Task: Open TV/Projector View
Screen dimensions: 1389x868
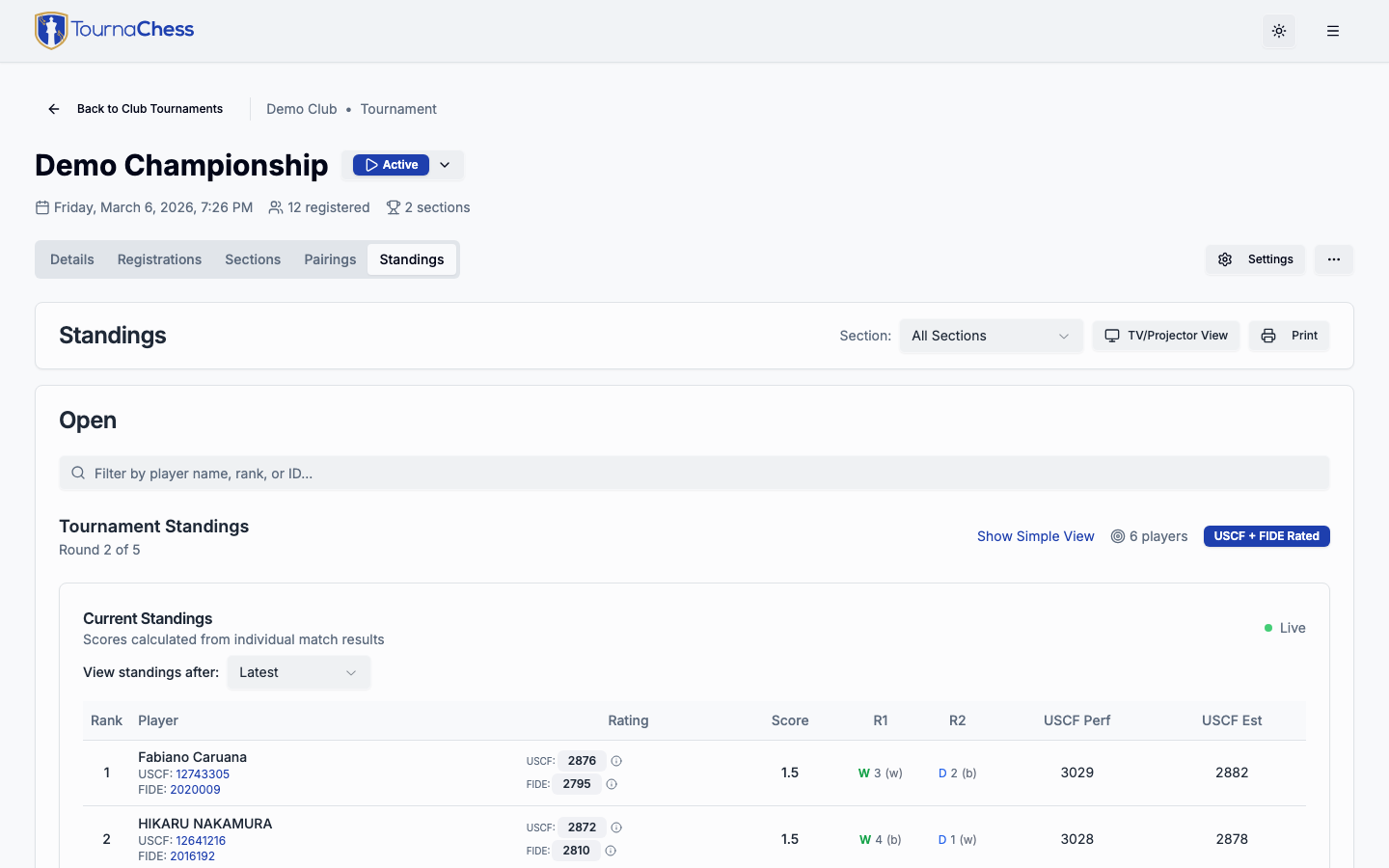Action: 1165,336
